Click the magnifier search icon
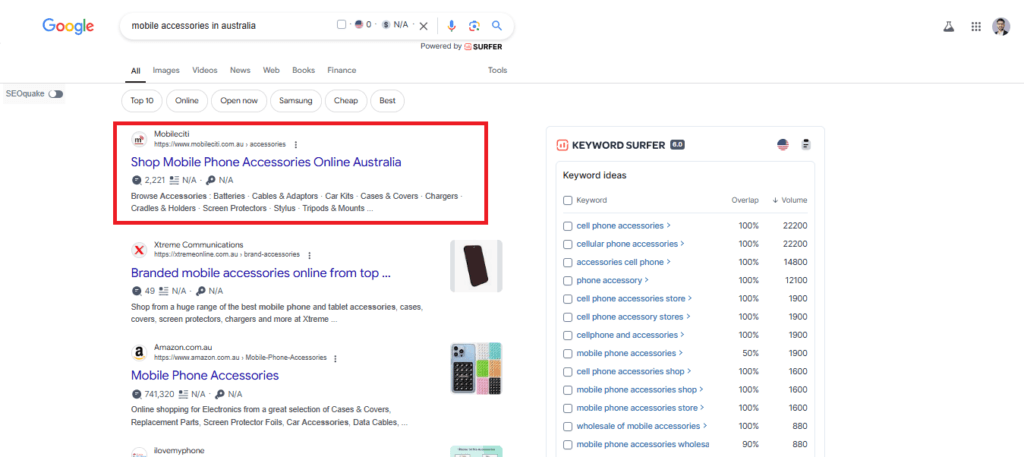Screen dimensions: 1024x457 496,26
